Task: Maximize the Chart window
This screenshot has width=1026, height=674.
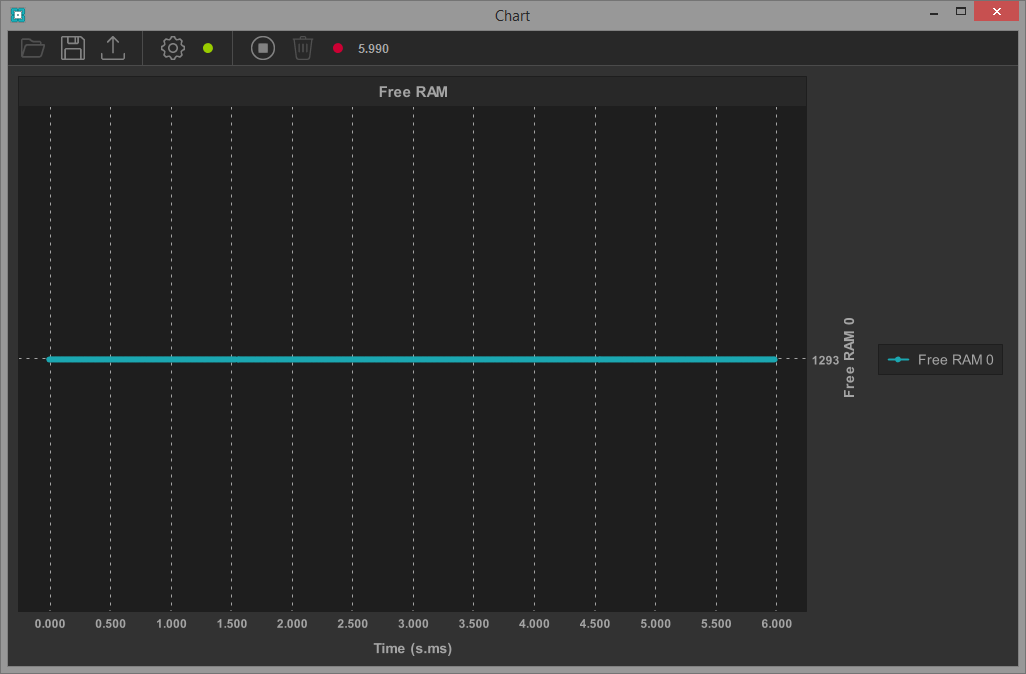Action: click(961, 12)
